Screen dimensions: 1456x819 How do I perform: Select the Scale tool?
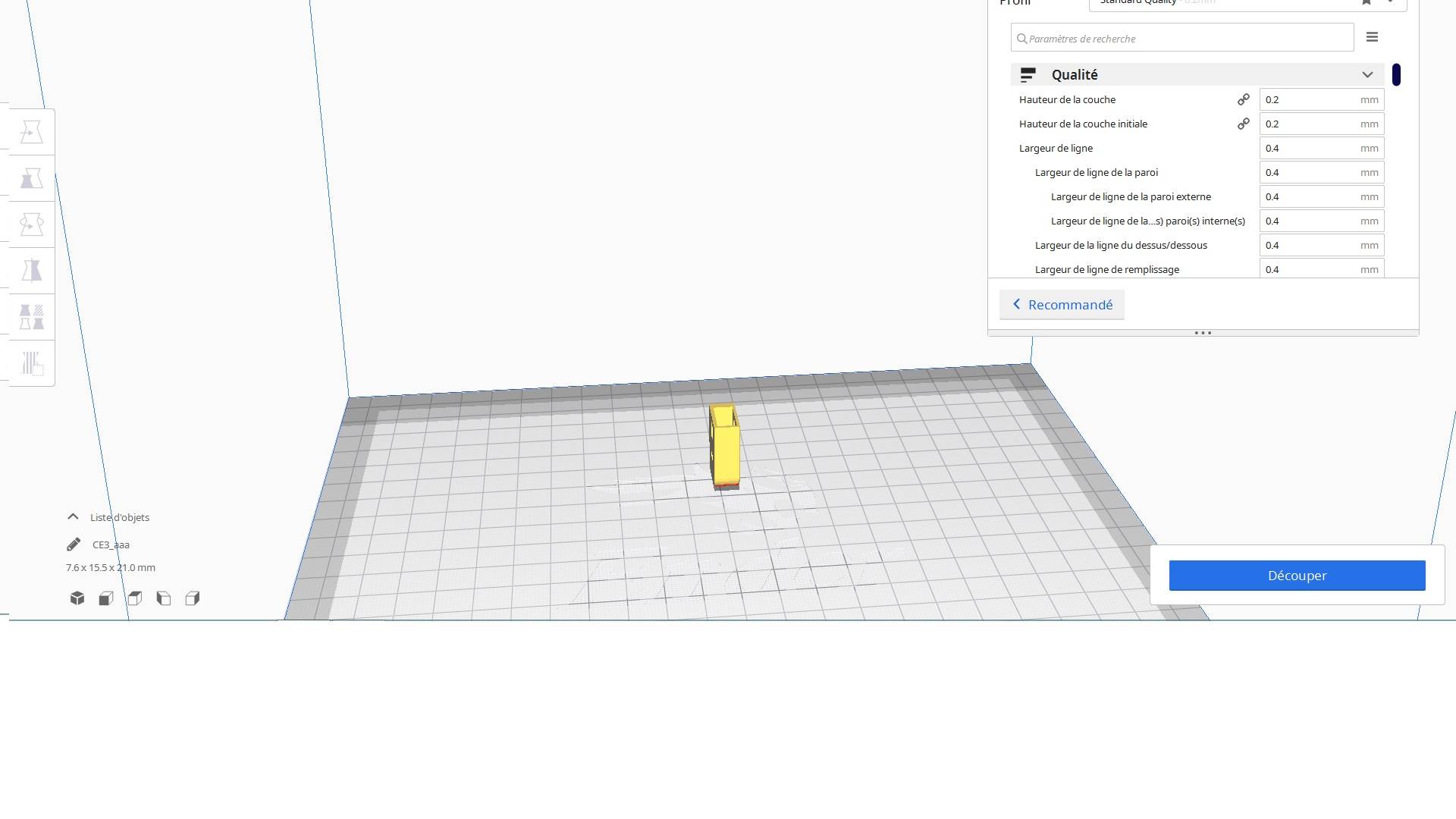pyautogui.click(x=31, y=179)
